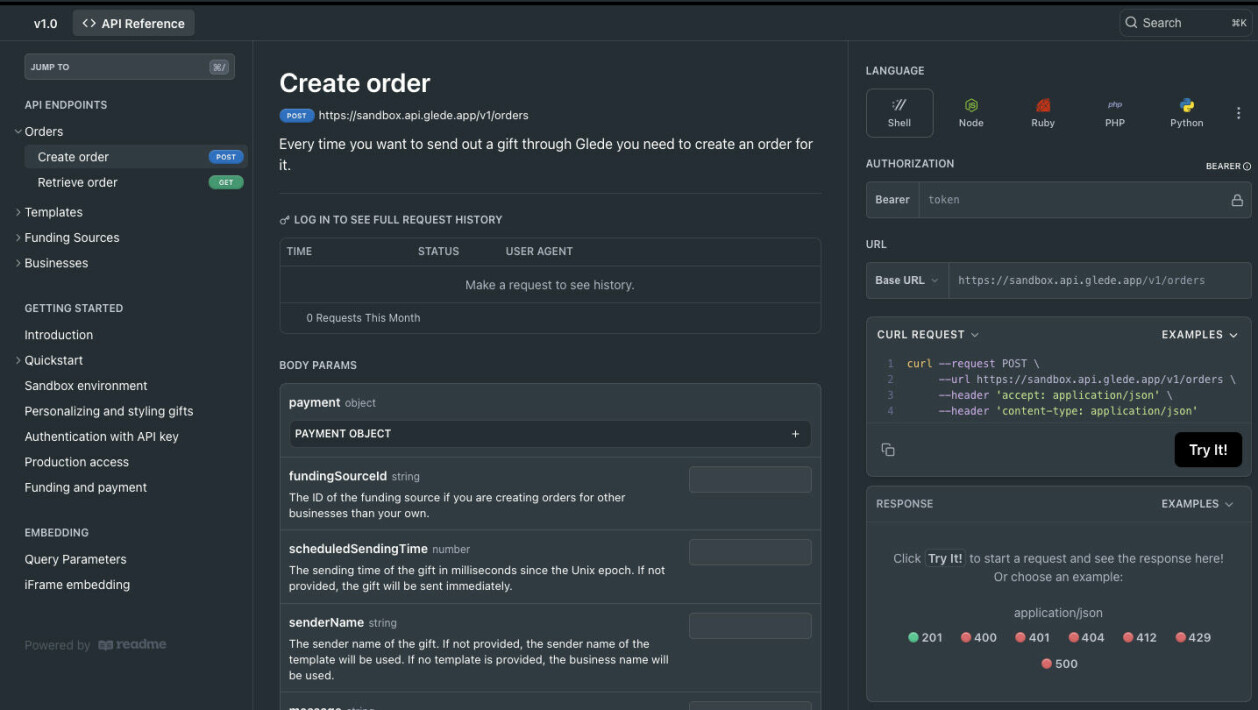Open the Funding and payment page
Screen dimensions: 1258x710
[x=86, y=488]
